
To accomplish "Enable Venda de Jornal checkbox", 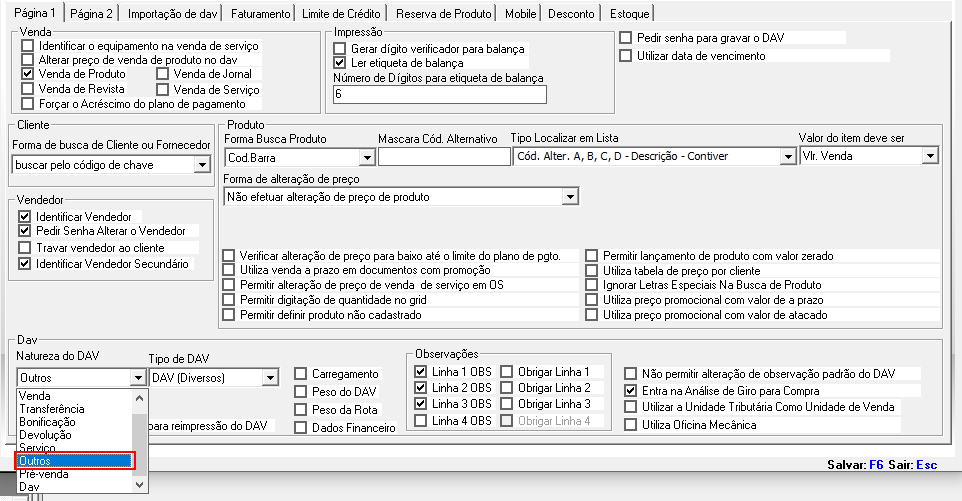I will pos(162,74).
